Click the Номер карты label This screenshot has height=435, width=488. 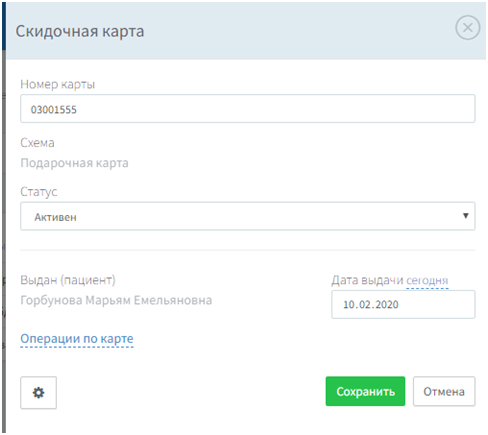coord(58,85)
